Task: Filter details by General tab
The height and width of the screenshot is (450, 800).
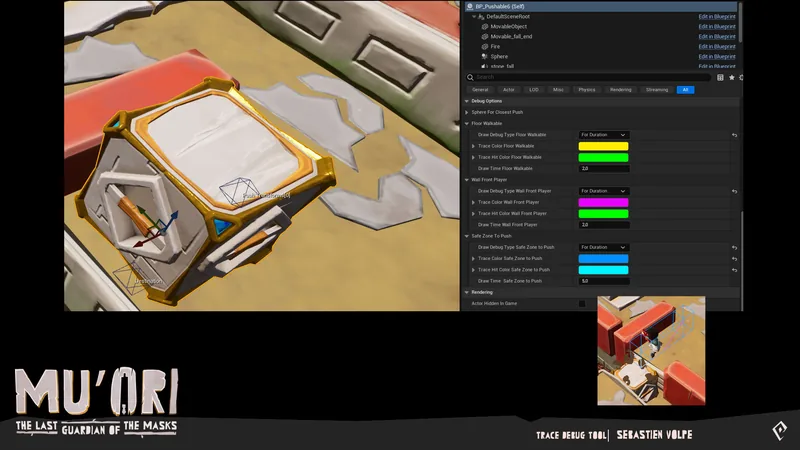Action: [480, 90]
